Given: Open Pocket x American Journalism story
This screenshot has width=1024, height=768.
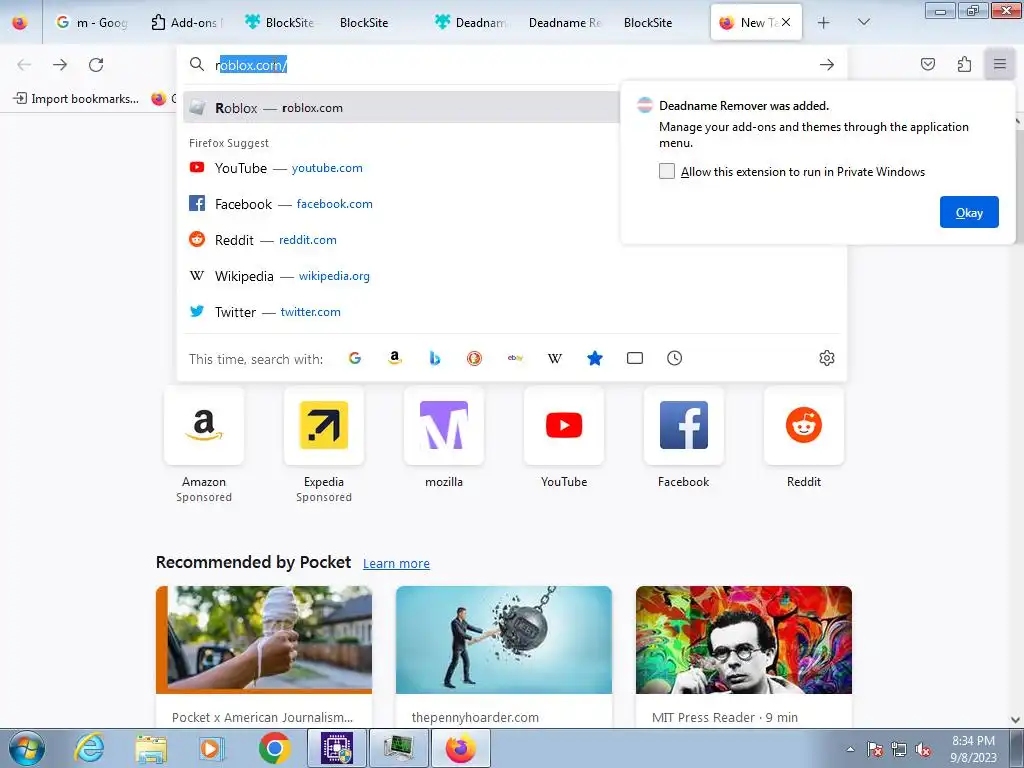Looking at the screenshot, I should click(264, 656).
